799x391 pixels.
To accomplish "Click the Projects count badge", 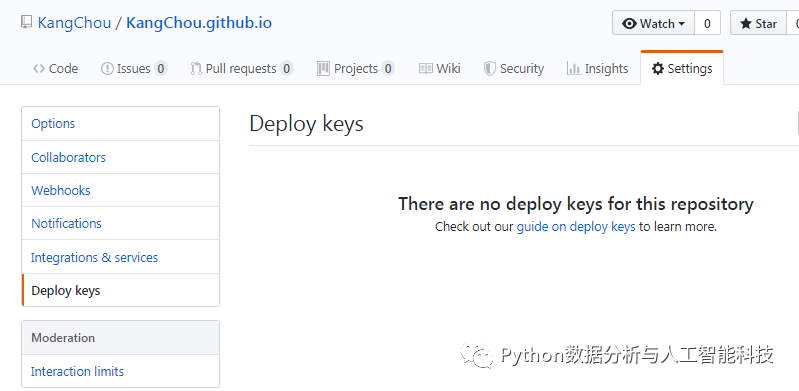I will pyautogui.click(x=388, y=69).
